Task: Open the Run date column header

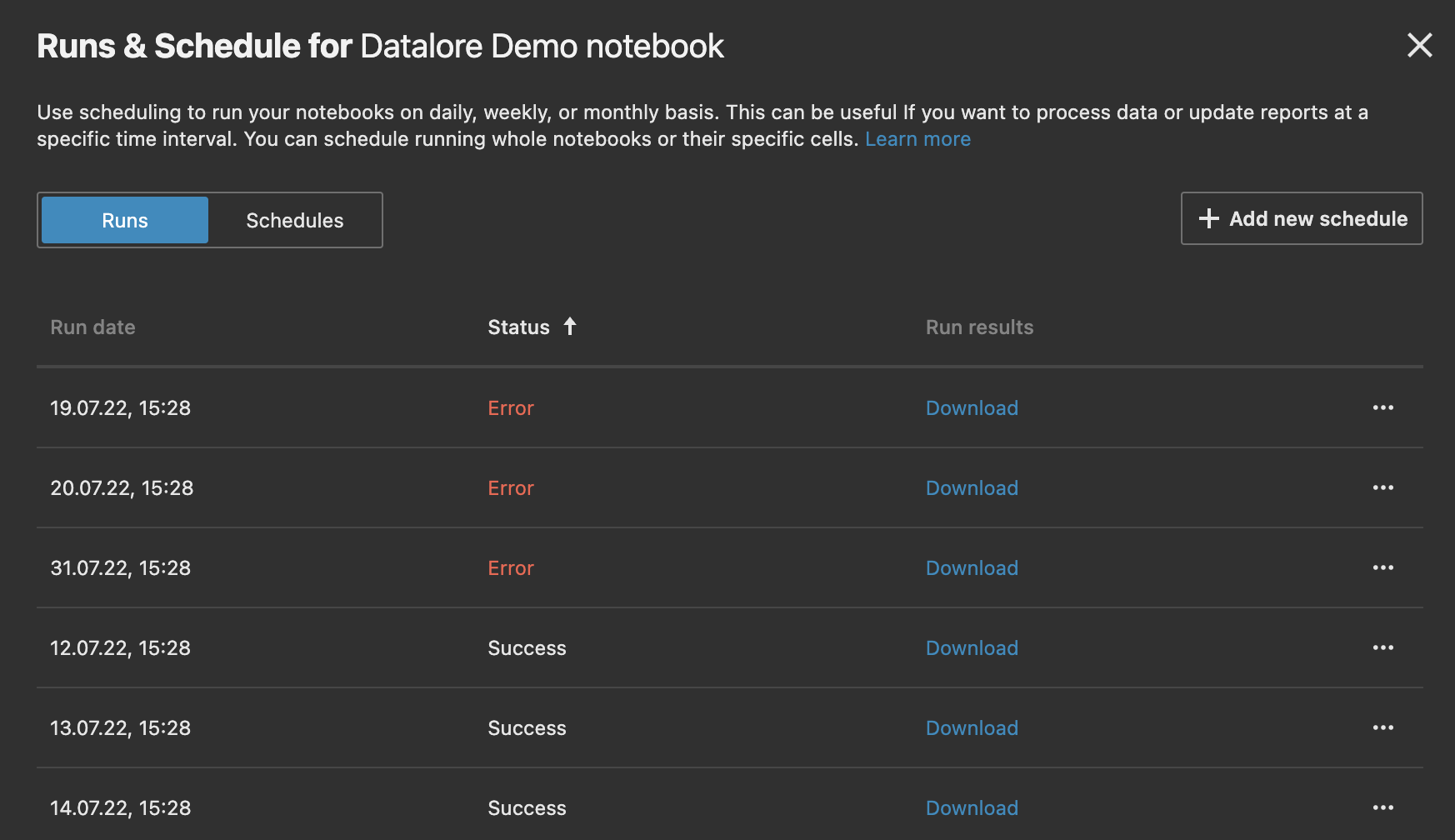Action: tap(92, 327)
